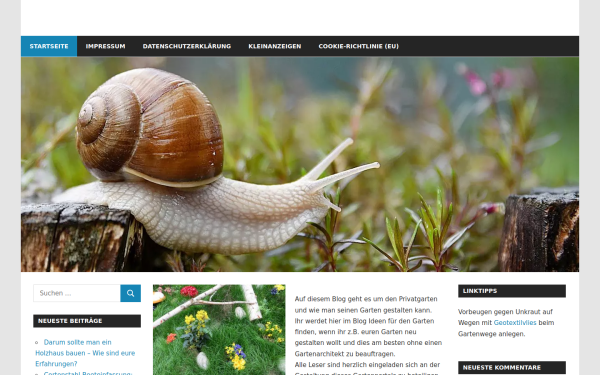Open the Kleinanzeigen menu entry
The height and width of the screenshot is (375, 600).
(275, 46)
